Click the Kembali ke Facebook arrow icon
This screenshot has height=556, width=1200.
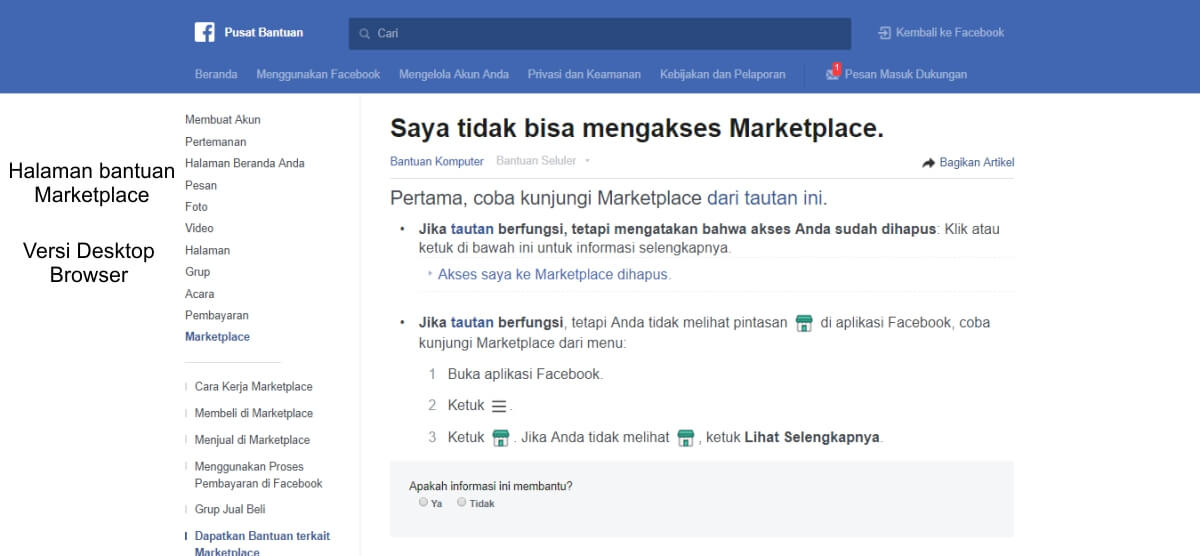pyautogui.click(x=884, y=33)
